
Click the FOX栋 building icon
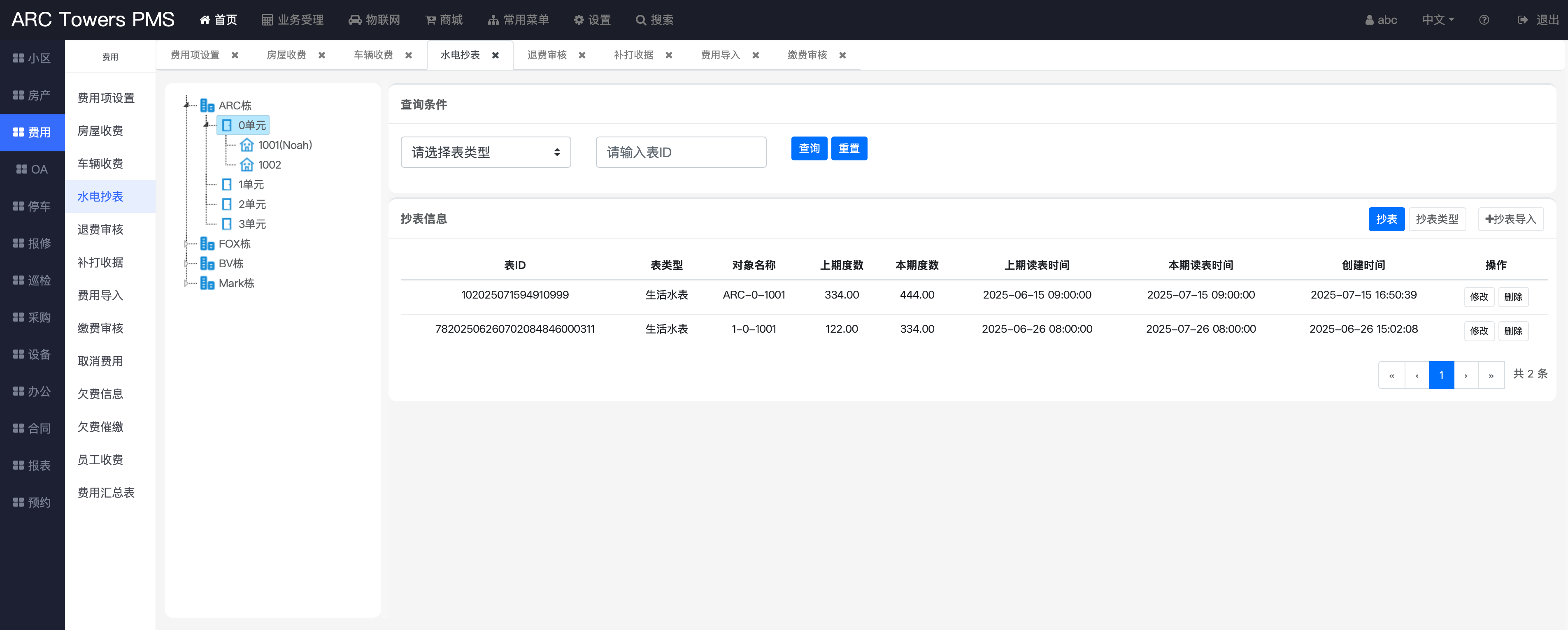pyautogui.click(x=207, y=244)
